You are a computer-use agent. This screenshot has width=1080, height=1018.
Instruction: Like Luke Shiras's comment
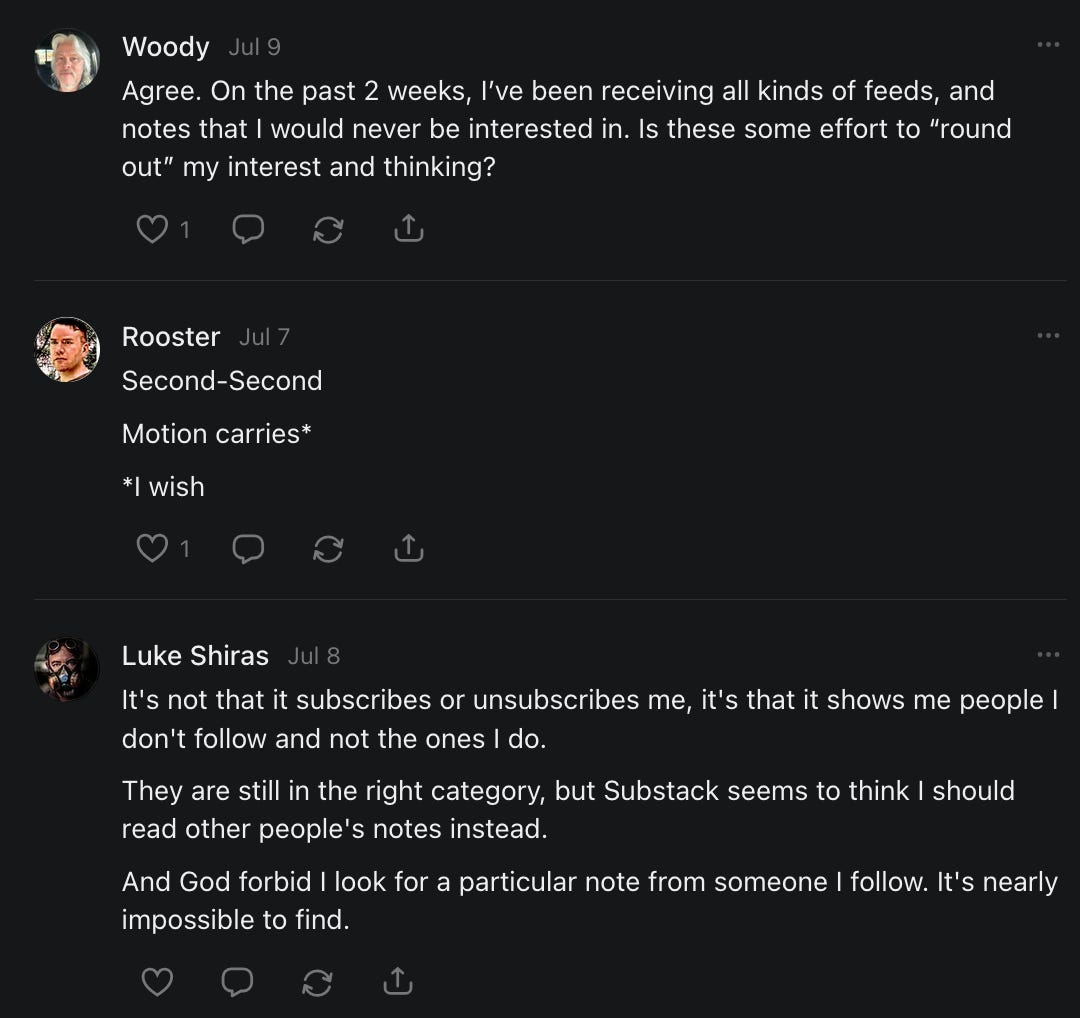[x=157, y=982]
